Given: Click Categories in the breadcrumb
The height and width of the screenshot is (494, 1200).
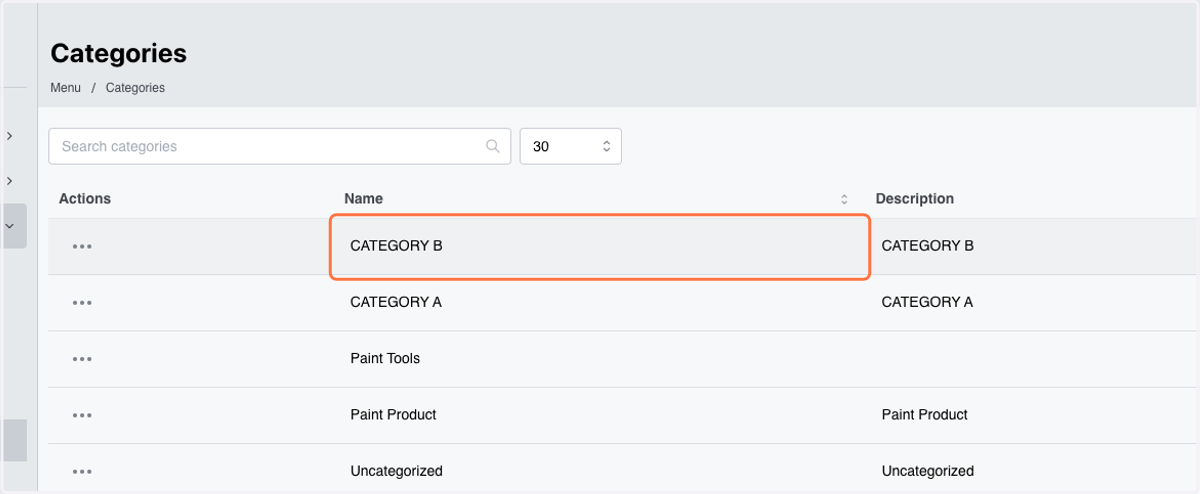Looking at the screenshot, I should tap(135, 88).
